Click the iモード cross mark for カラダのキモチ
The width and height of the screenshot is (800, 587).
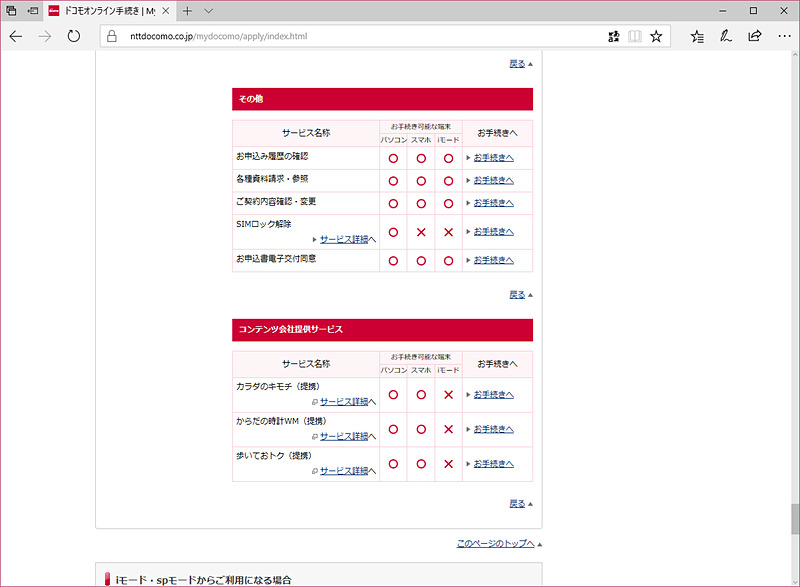pyautogui.click(x=448, y=395)
